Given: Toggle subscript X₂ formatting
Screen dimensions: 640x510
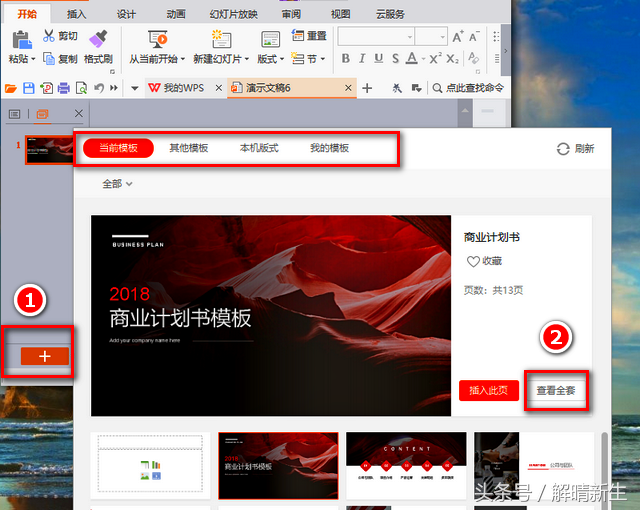Looking at the screenshot, I should click(452, 58).
